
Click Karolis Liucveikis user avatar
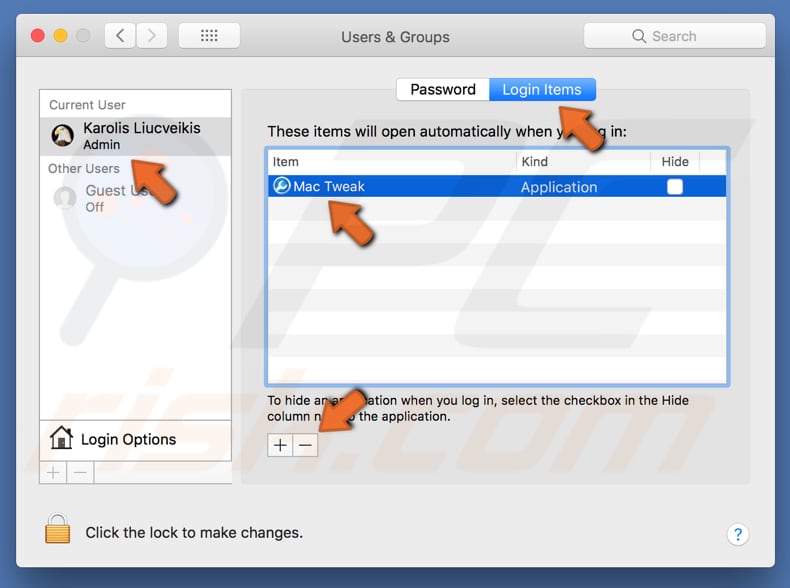coord(63,136)
